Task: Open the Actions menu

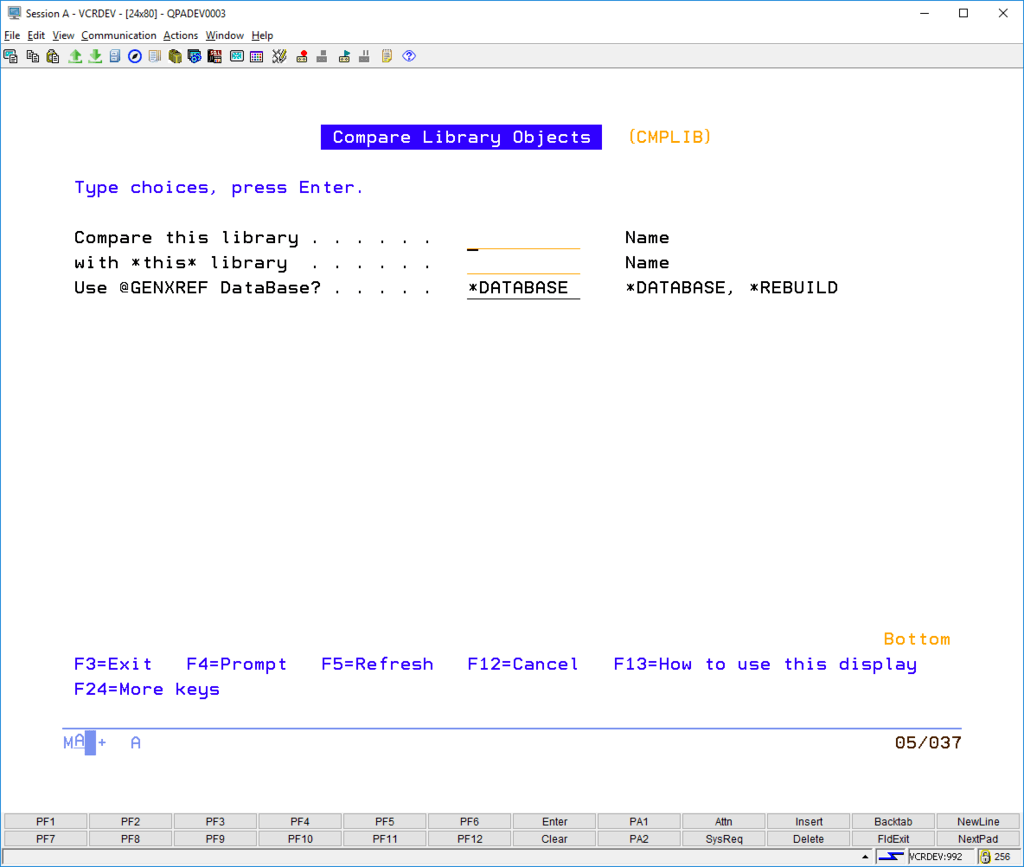Action: (x=180, y=35)
